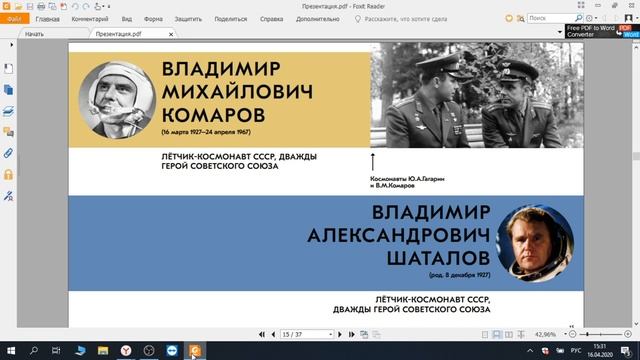Open the Вид ribbon tab

tap(127, 19)
